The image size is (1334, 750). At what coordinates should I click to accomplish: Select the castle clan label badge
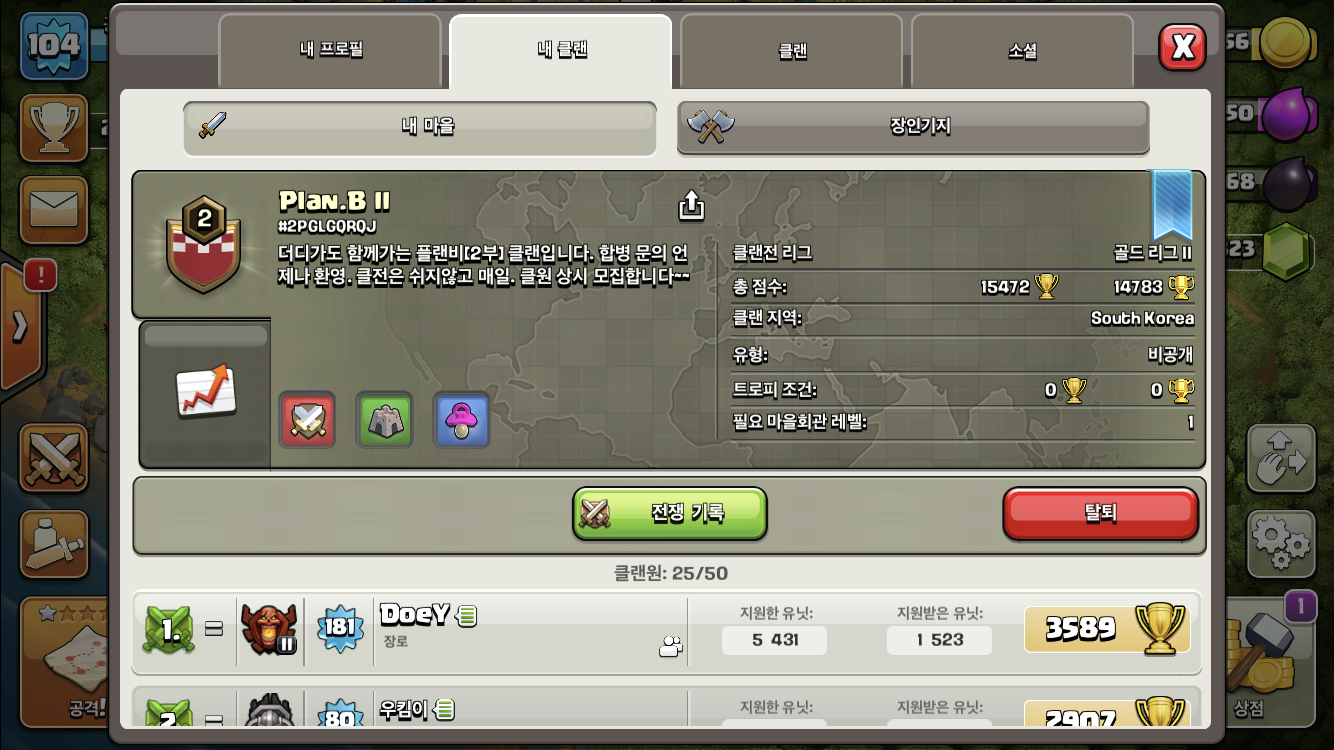tap(385, 419)
